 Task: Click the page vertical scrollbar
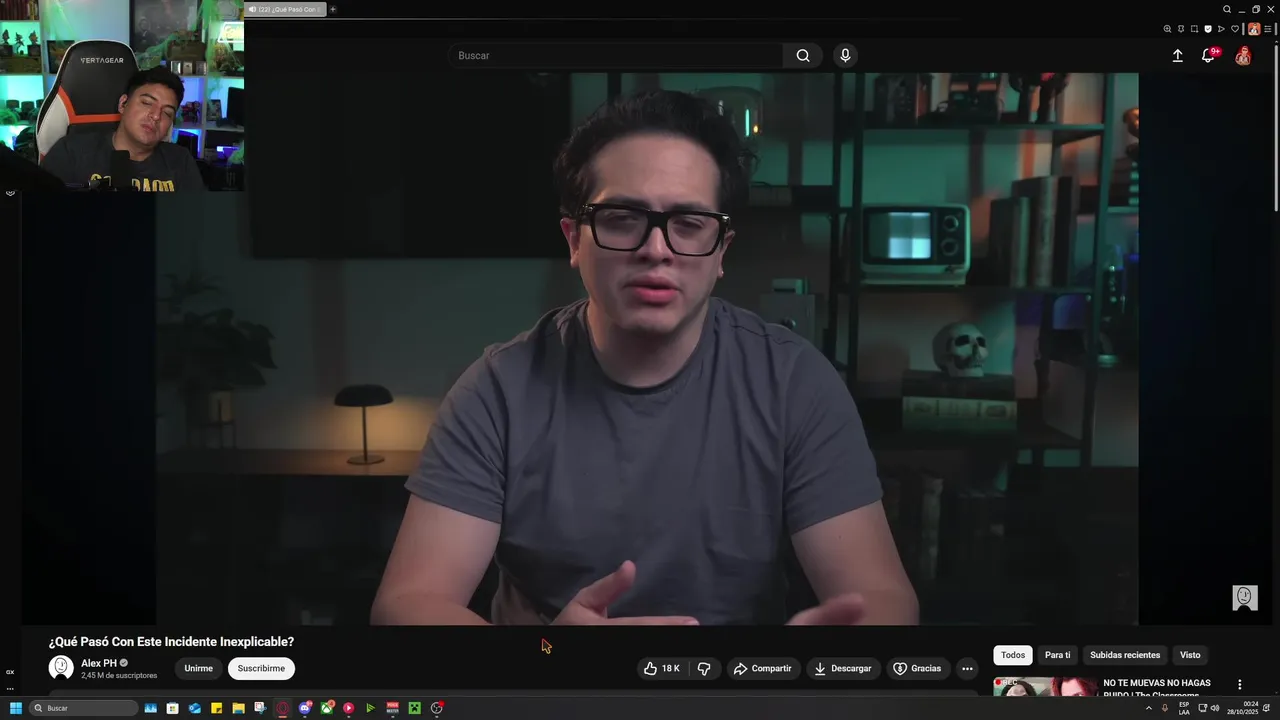1276,127
